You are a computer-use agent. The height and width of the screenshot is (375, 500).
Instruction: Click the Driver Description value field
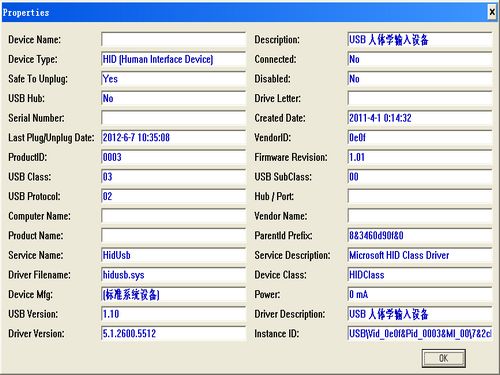(x=420, y=314)
